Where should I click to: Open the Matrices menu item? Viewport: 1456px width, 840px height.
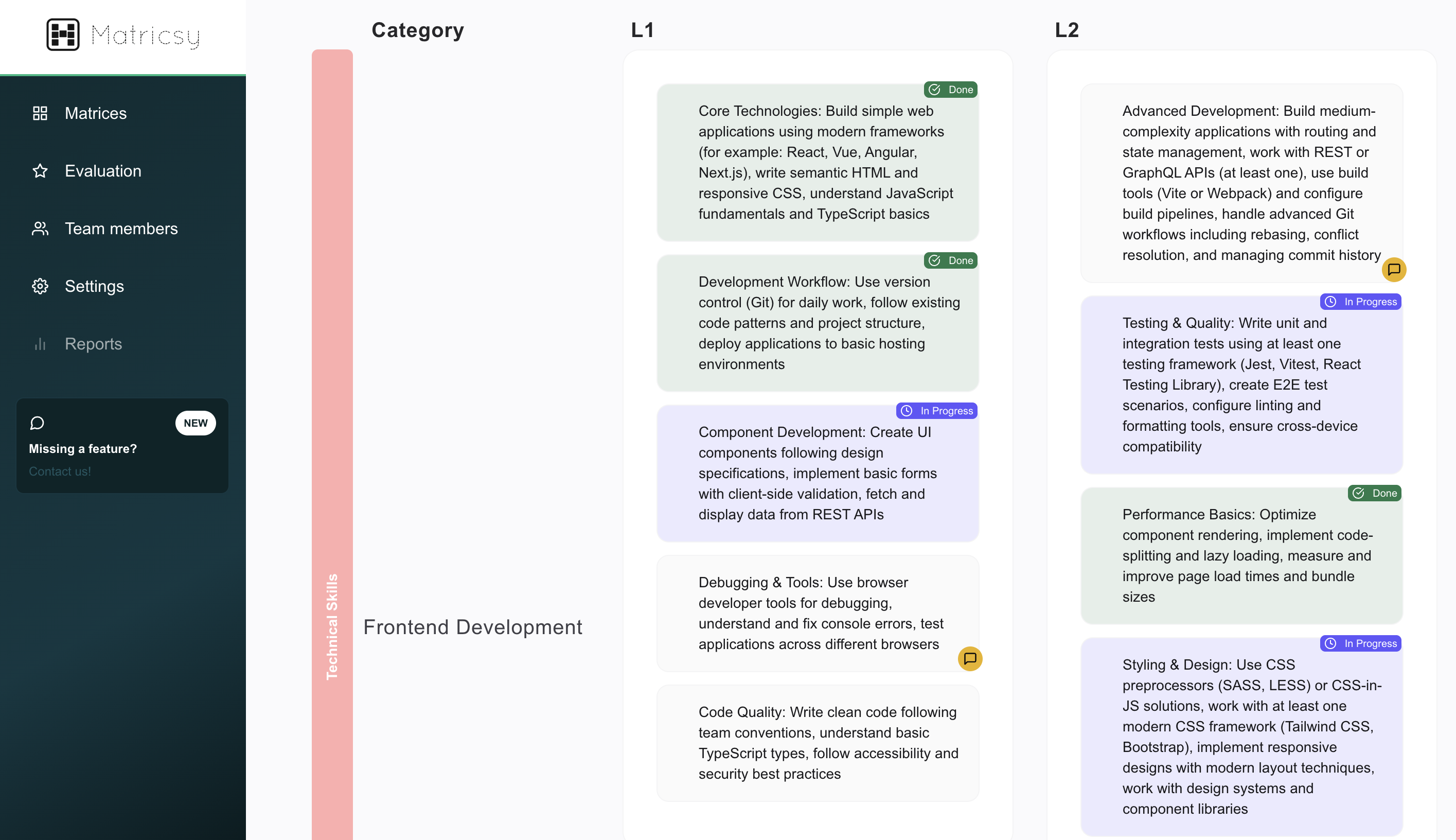[96, 113]
